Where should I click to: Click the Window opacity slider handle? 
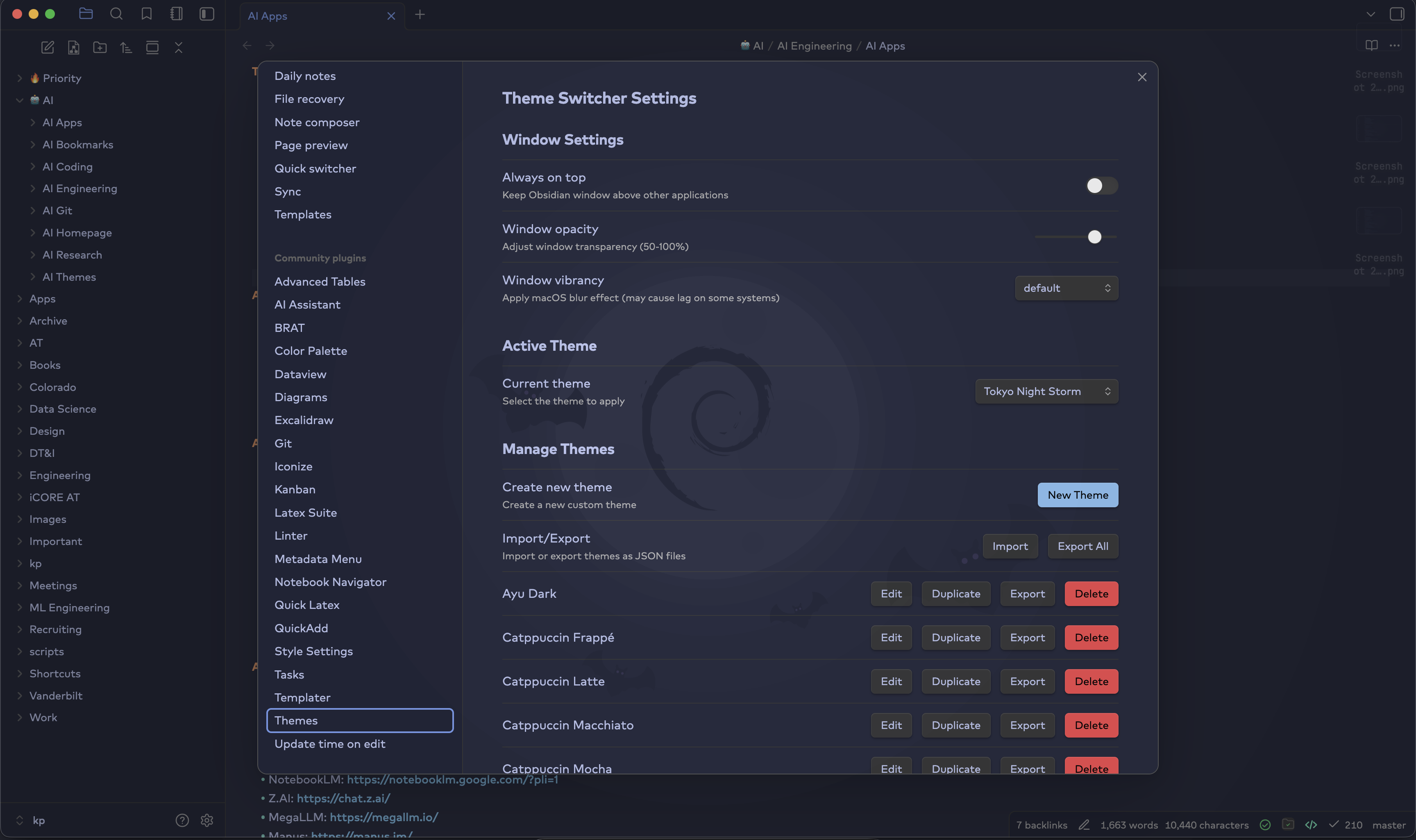tap(1094, 237)
